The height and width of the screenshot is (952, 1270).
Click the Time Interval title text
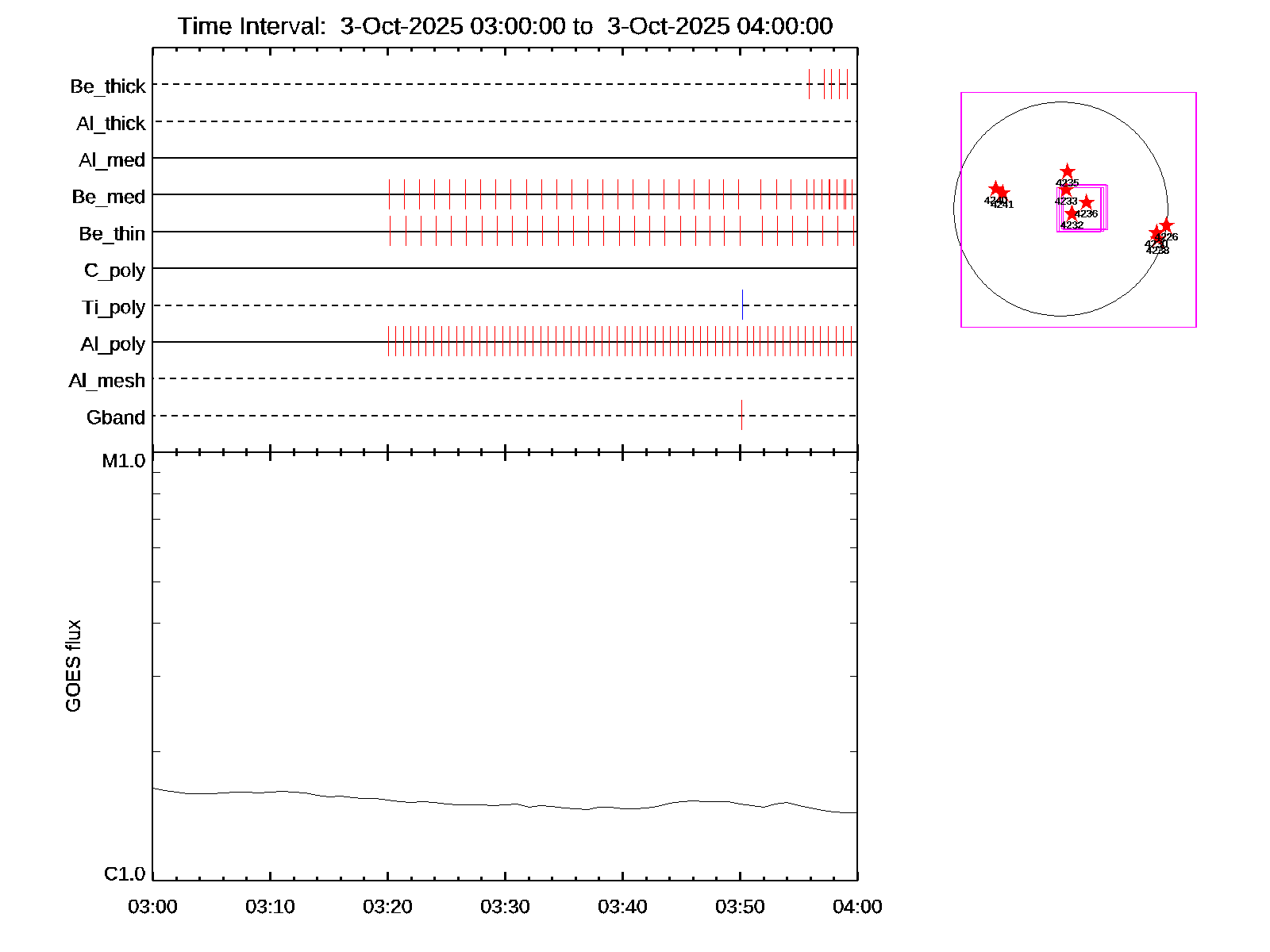(505, 26)
